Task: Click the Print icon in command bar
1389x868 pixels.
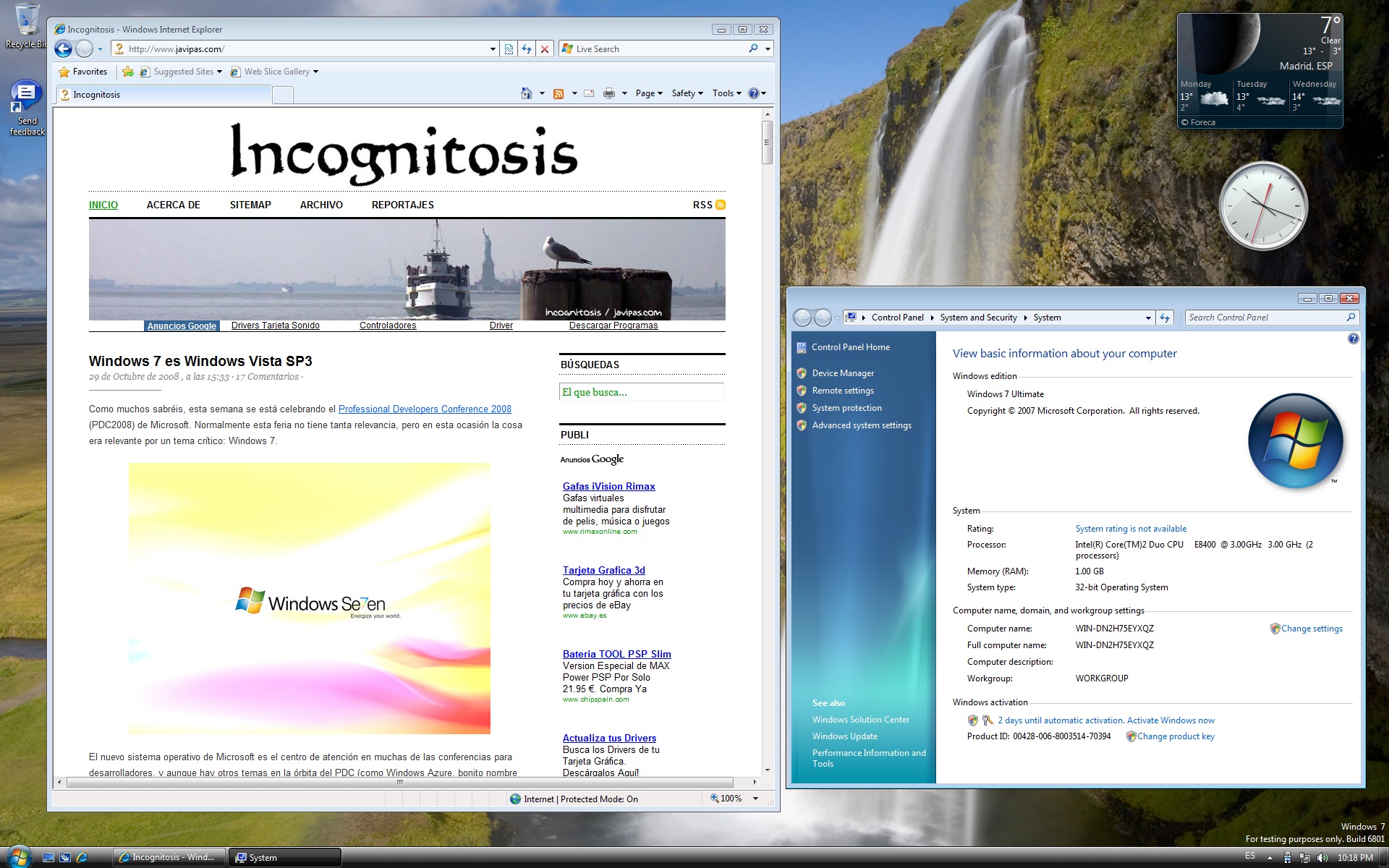Action: 609,93
